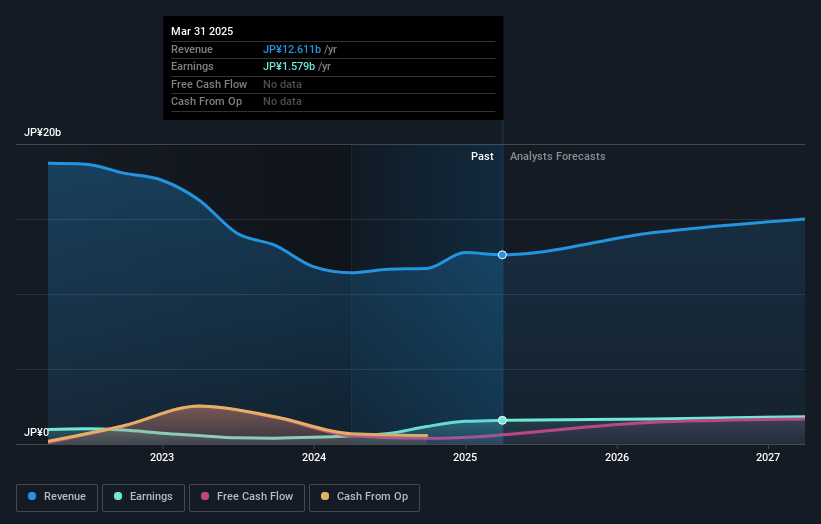Screen dimensions: 821x524
Task: Click the Past label on chart
Action: [482, 157]
